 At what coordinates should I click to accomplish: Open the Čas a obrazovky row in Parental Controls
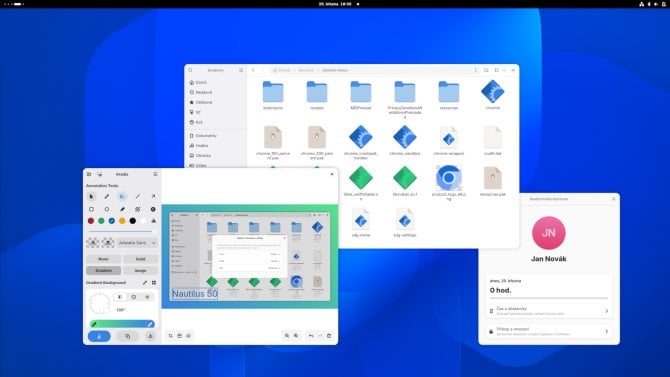coord(549,311)
